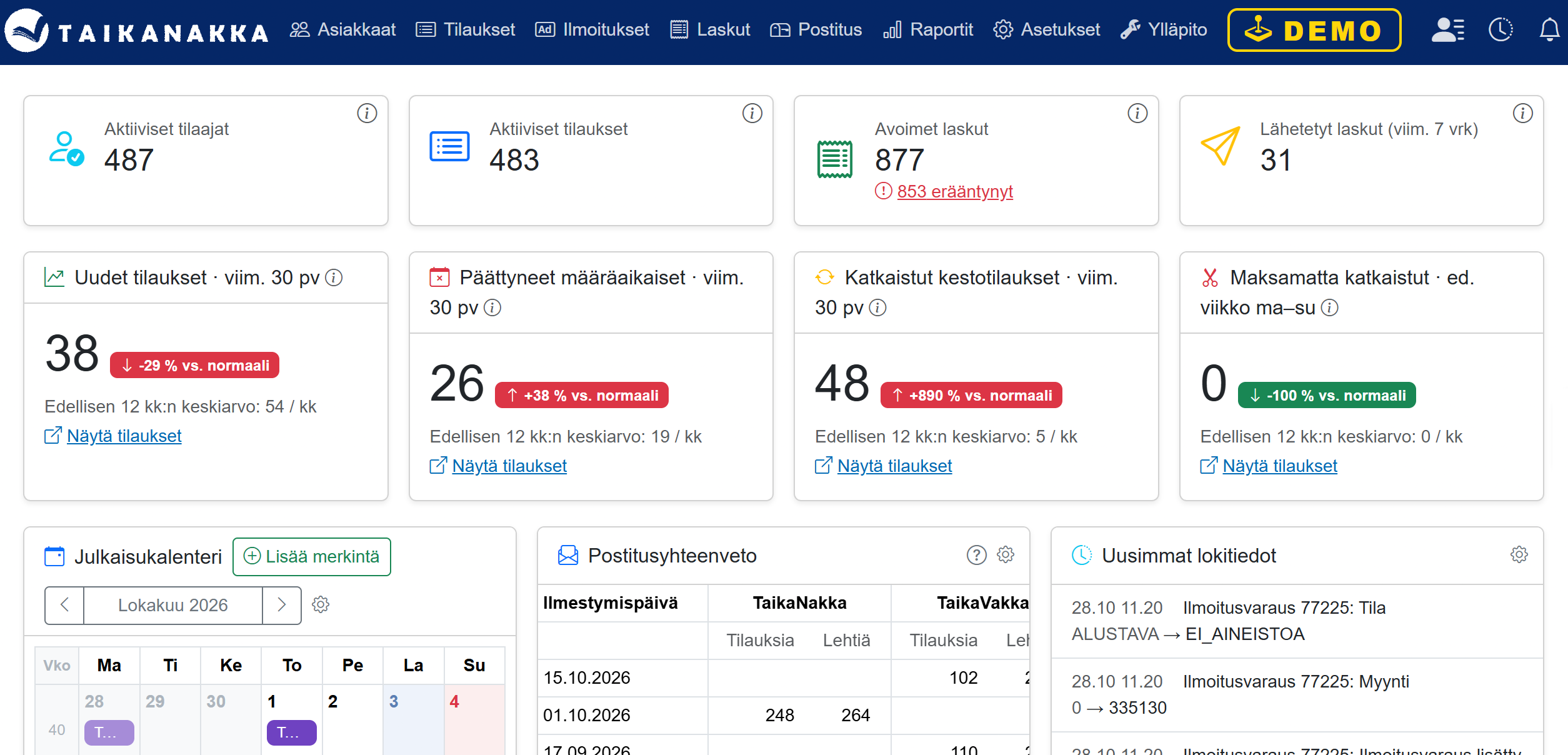Click the Taikanakka logo
Screen dimensions: 1568x755
137,30
